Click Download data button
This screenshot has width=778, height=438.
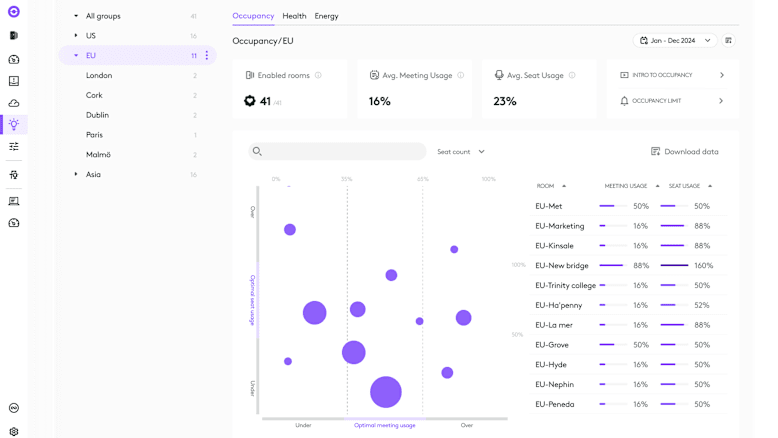coord(685,152)
